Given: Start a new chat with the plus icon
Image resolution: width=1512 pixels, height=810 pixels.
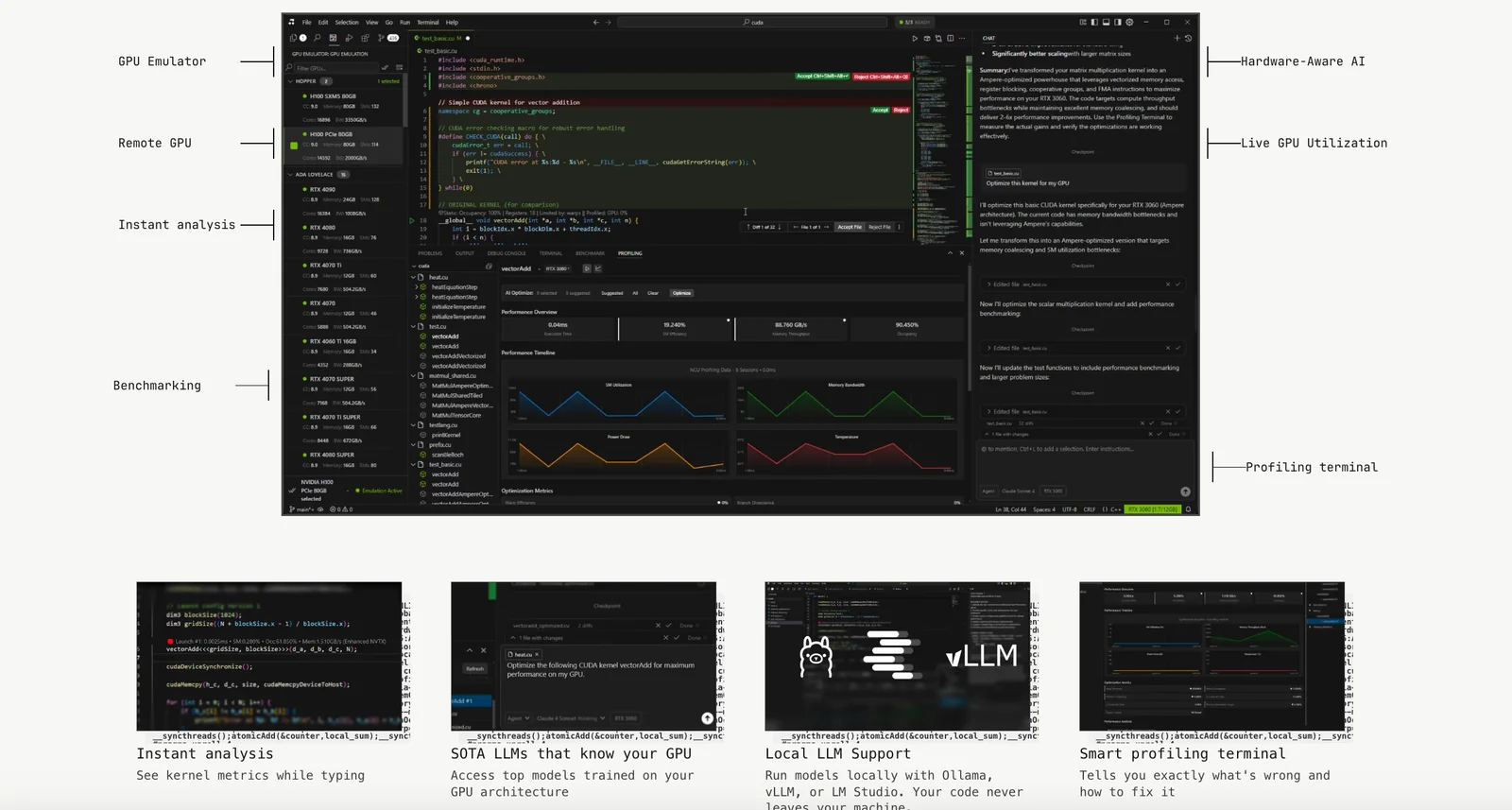Looking at the screenshot, I should (1177, 39).
